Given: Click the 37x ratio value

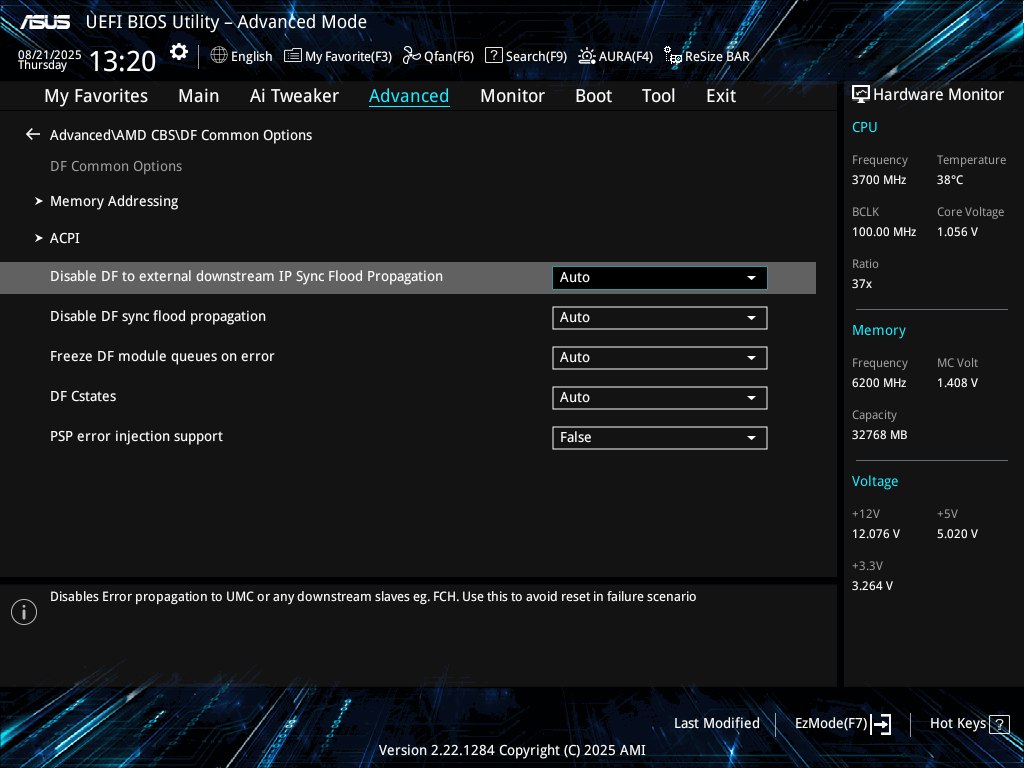Looking at the screenshot, I should pos(861,284).
